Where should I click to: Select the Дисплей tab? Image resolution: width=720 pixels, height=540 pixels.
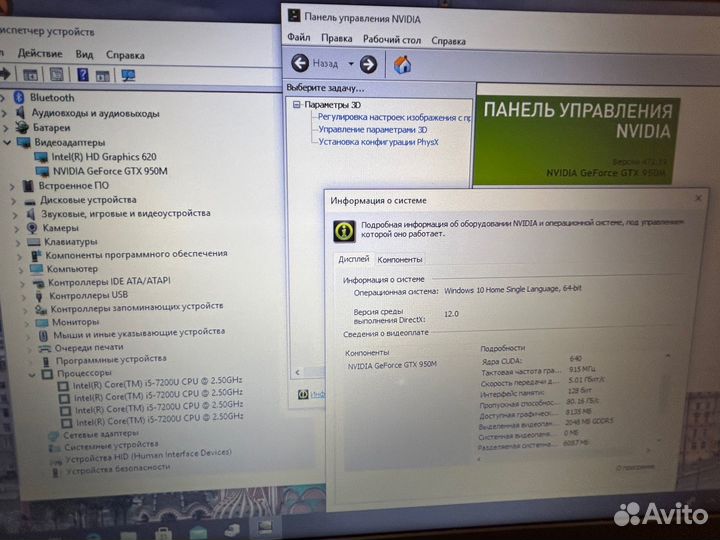pos(354,259)
